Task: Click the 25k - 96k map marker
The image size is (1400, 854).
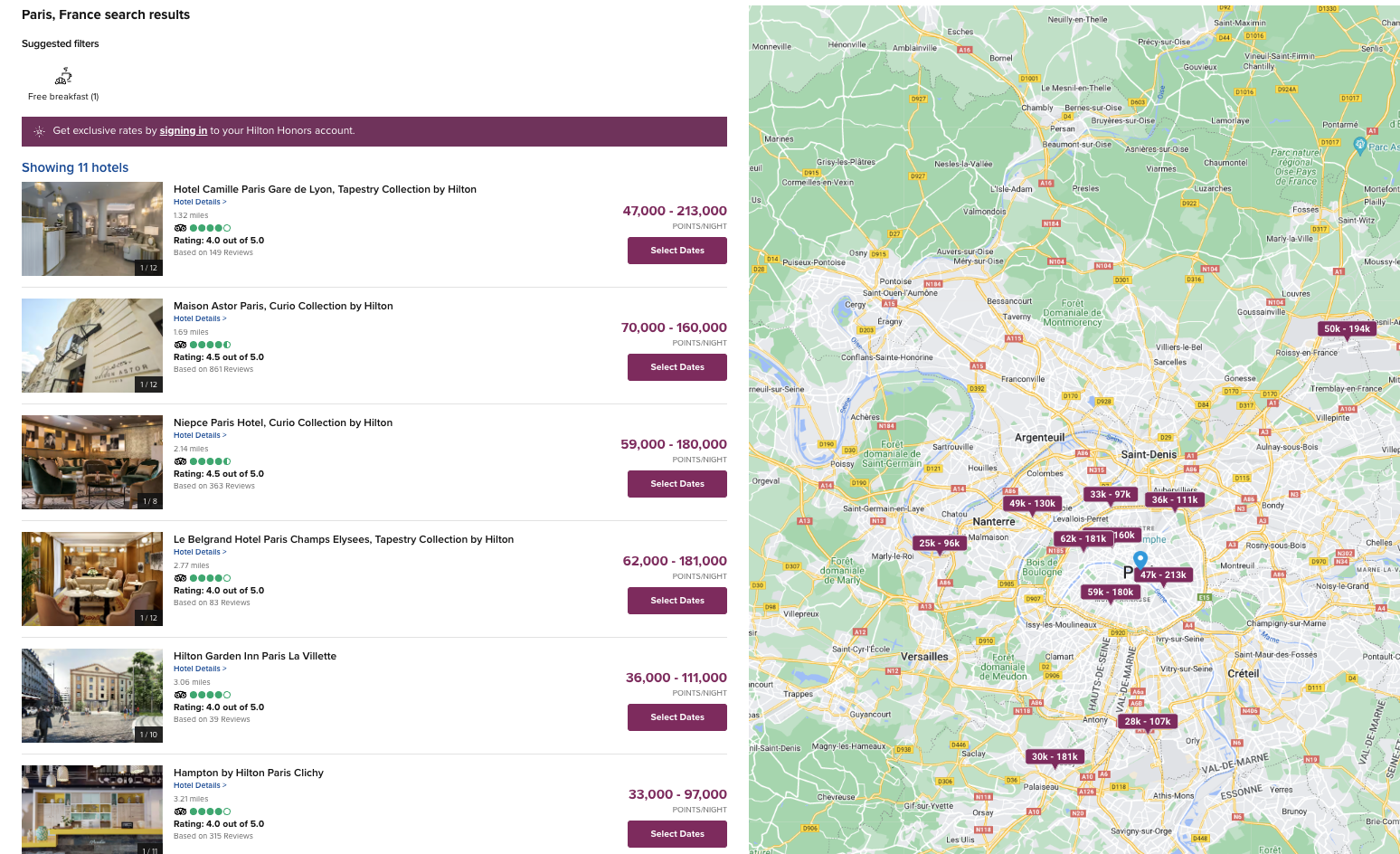Action: (x=939, y=544)
